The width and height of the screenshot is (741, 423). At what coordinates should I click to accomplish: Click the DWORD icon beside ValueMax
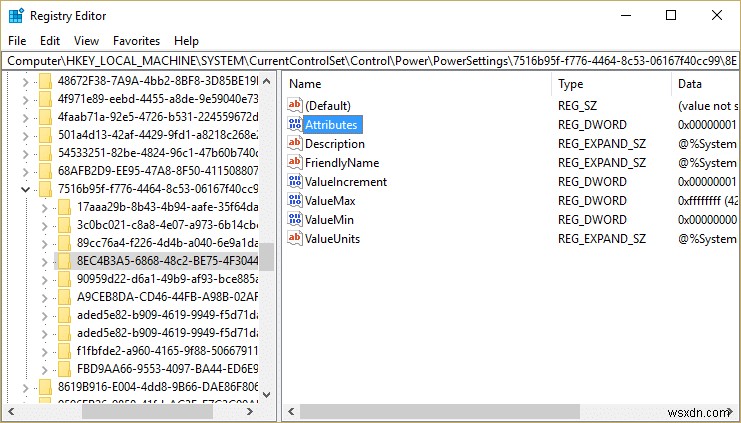295,201
